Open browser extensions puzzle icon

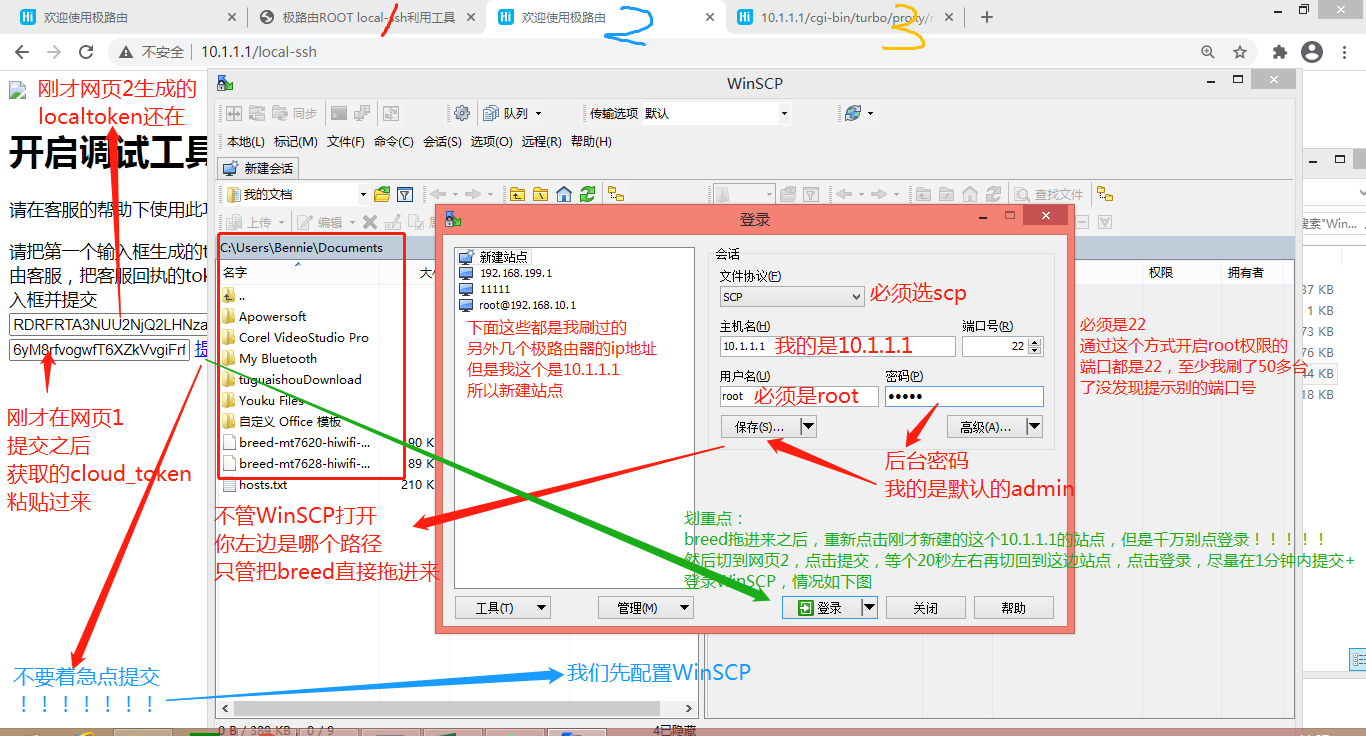pos(1279,52)
